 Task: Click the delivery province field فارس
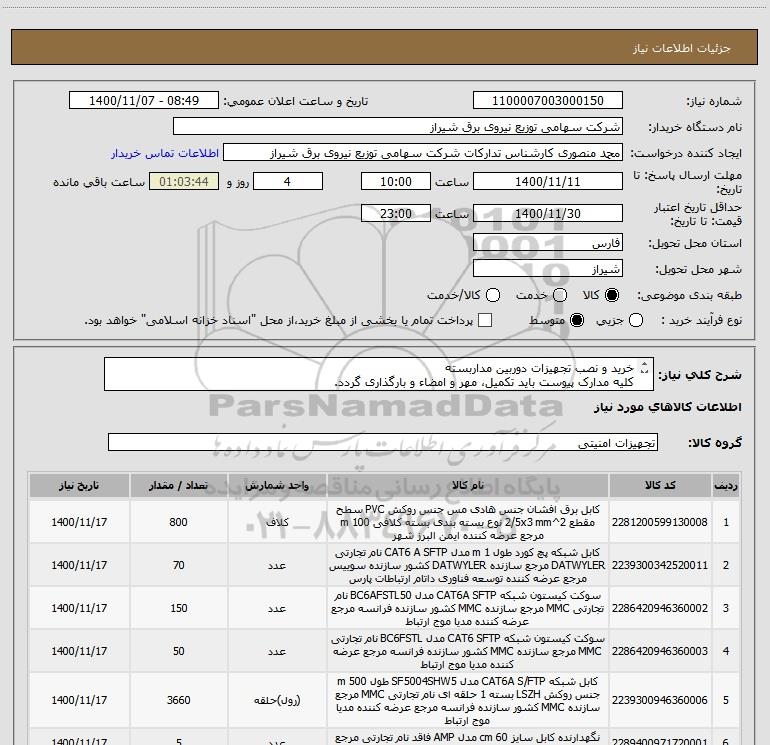point(548,243)
